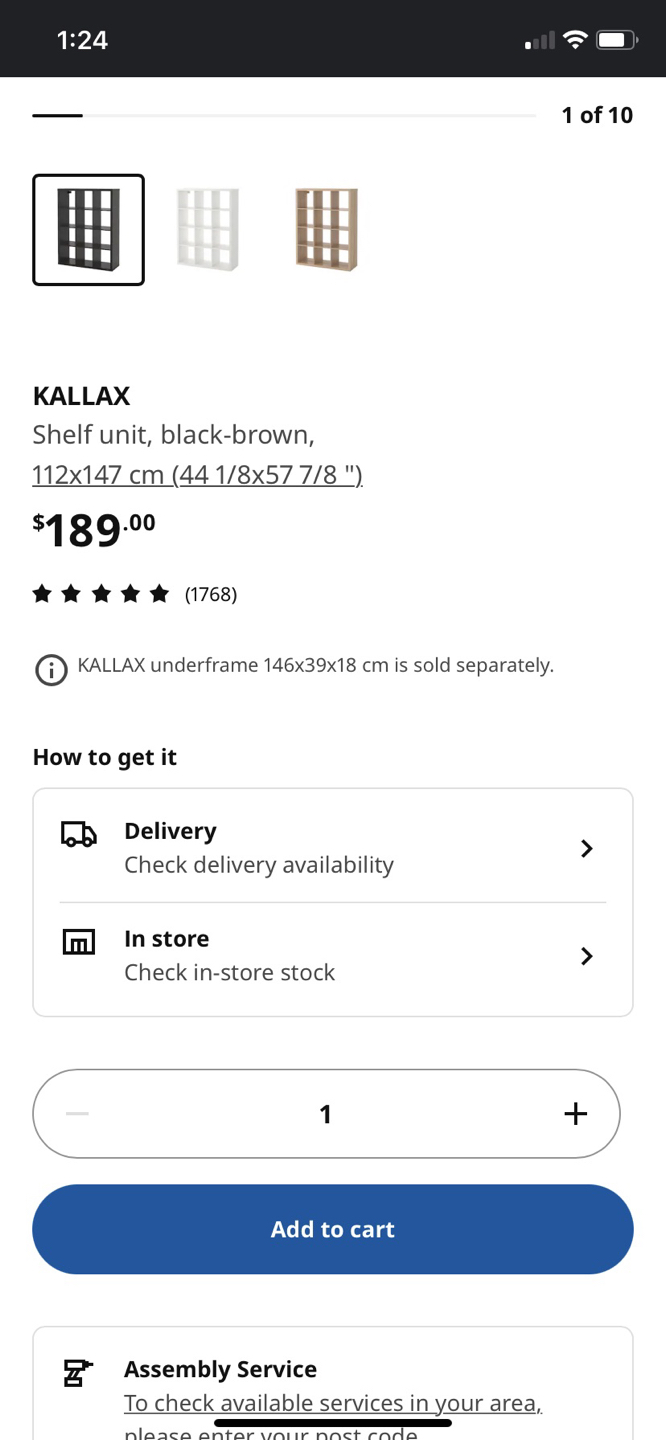
Task: Tap the Wi-Fi status icon
Action: click(x=574, y=40)
